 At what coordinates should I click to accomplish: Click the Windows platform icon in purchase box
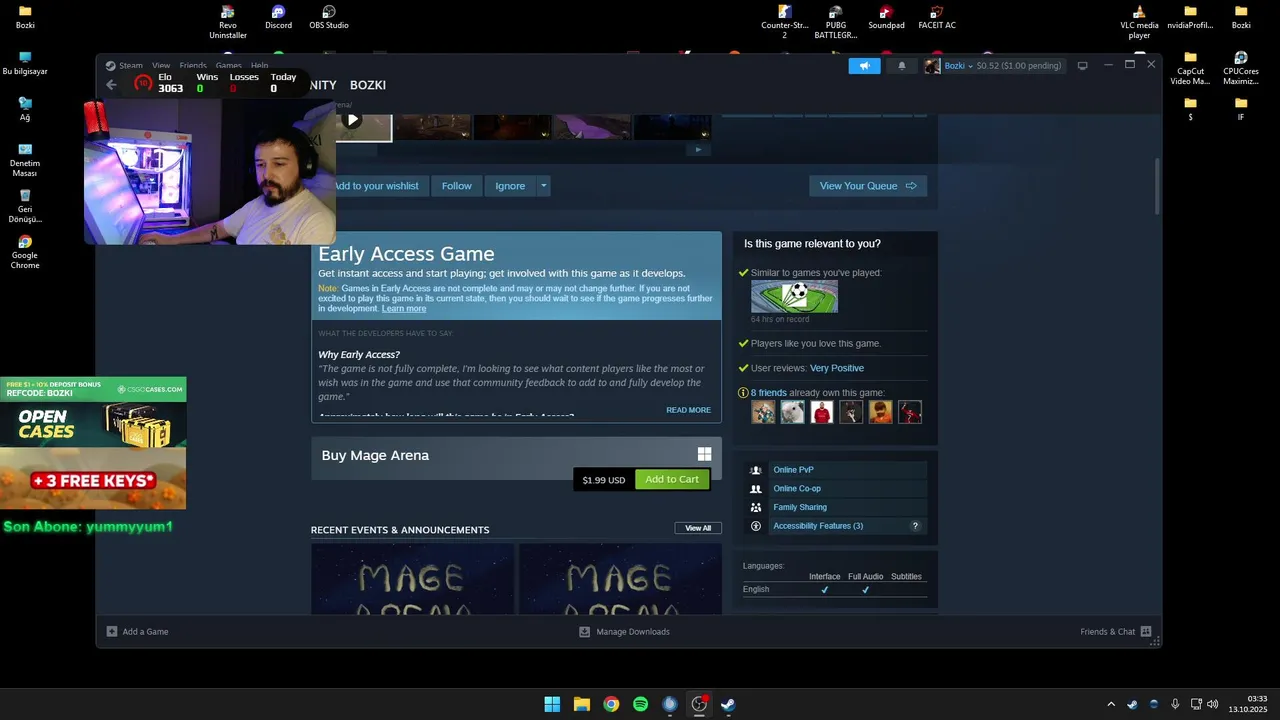(x=704, y=454)
